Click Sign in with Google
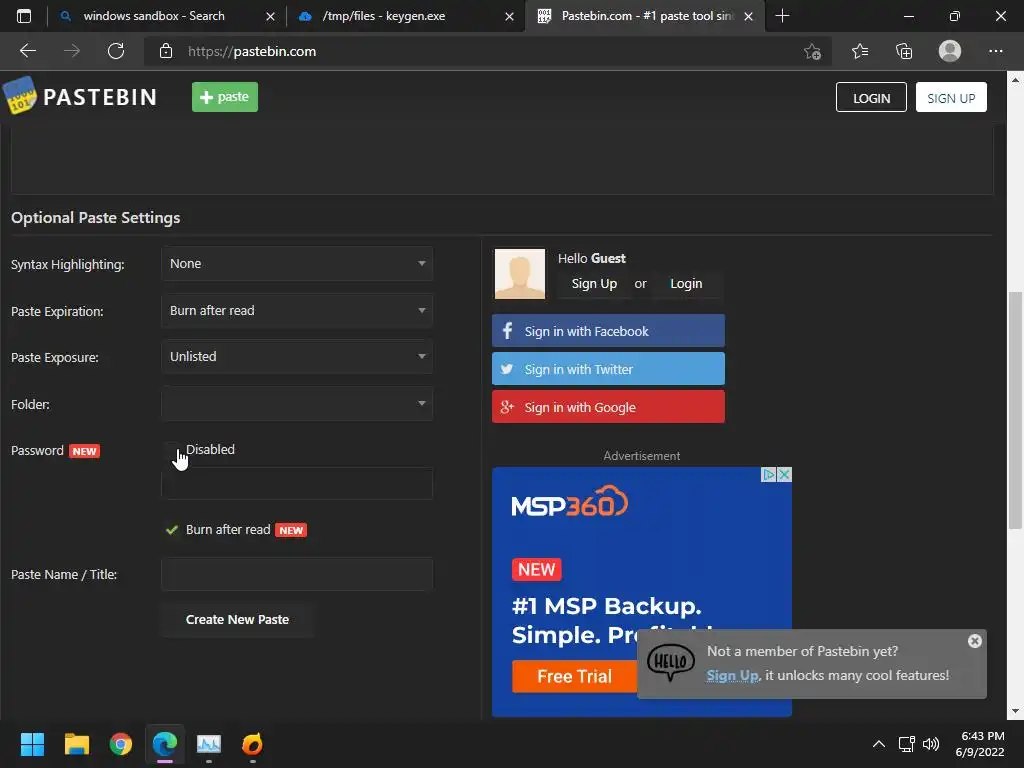Screen dimensions: 1024x768 608,407
